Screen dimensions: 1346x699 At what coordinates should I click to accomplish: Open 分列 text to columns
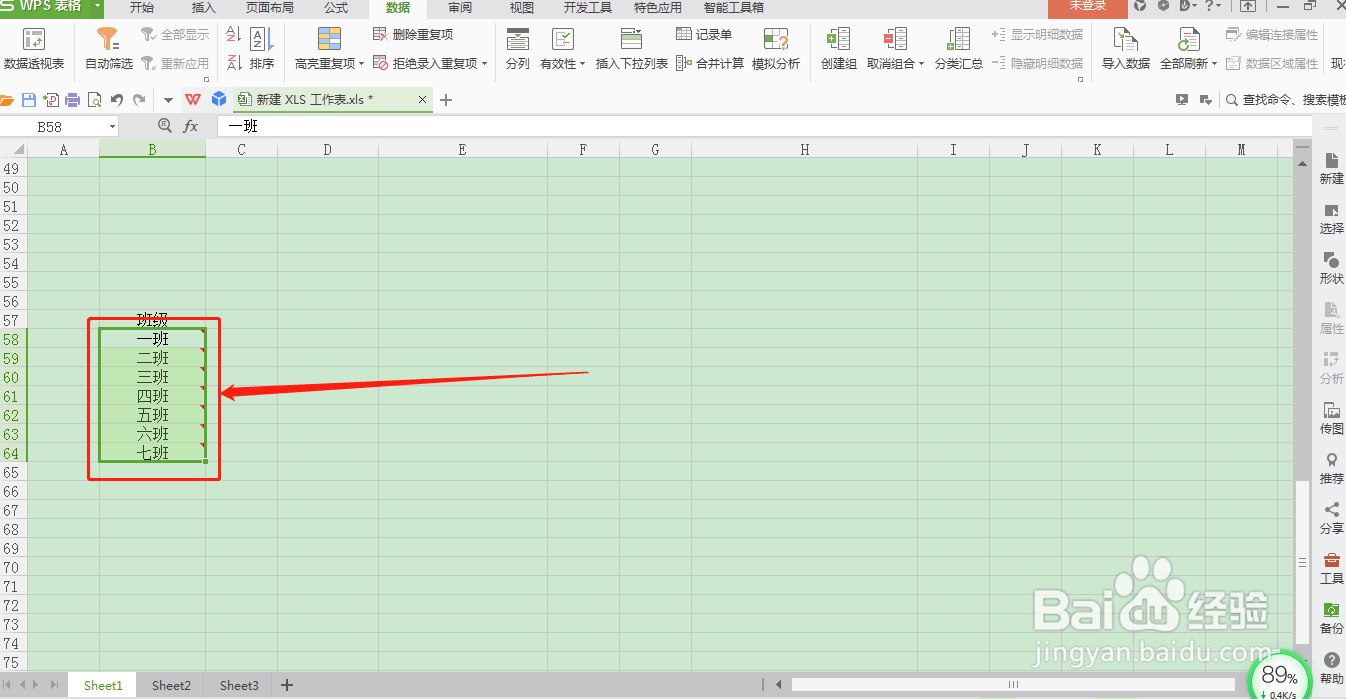517,49
